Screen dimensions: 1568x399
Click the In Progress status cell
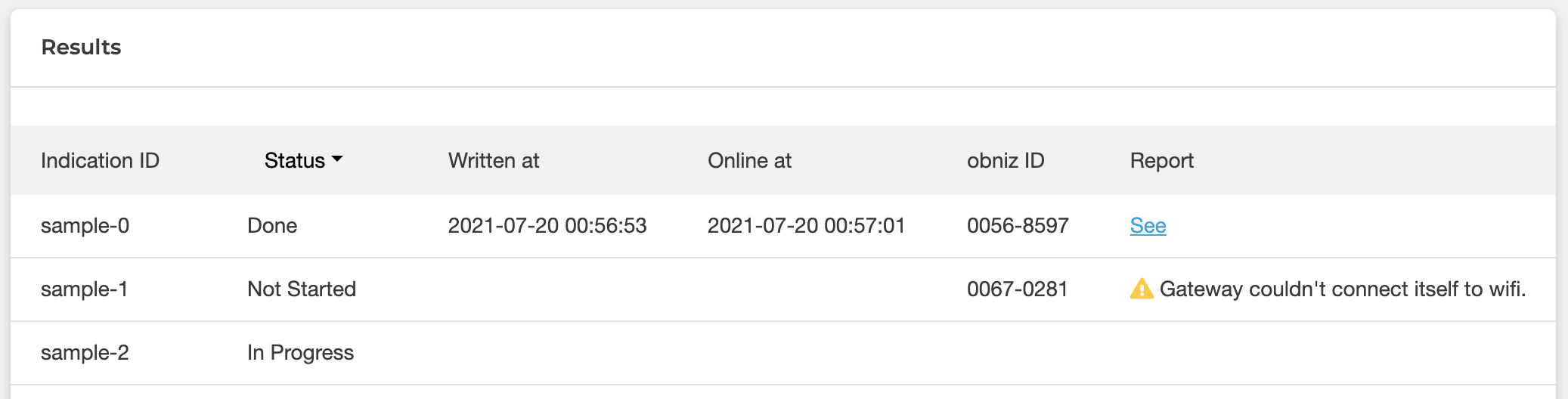300,353
